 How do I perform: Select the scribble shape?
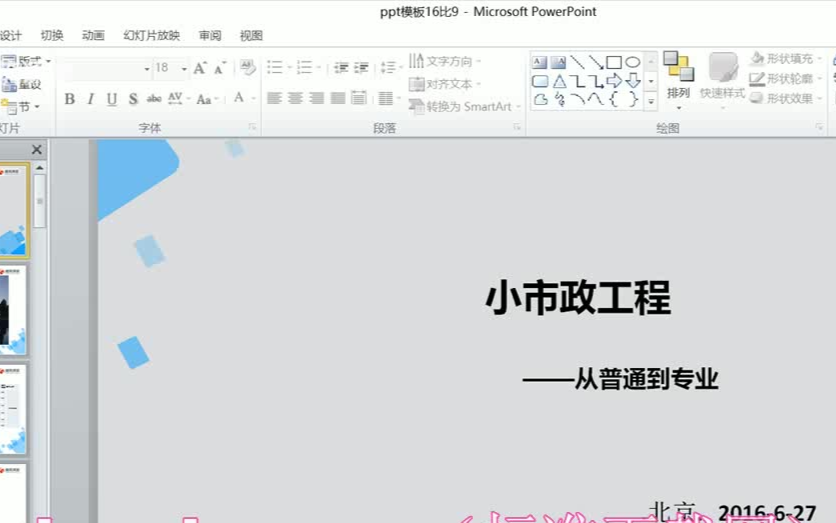coord(559,99)
